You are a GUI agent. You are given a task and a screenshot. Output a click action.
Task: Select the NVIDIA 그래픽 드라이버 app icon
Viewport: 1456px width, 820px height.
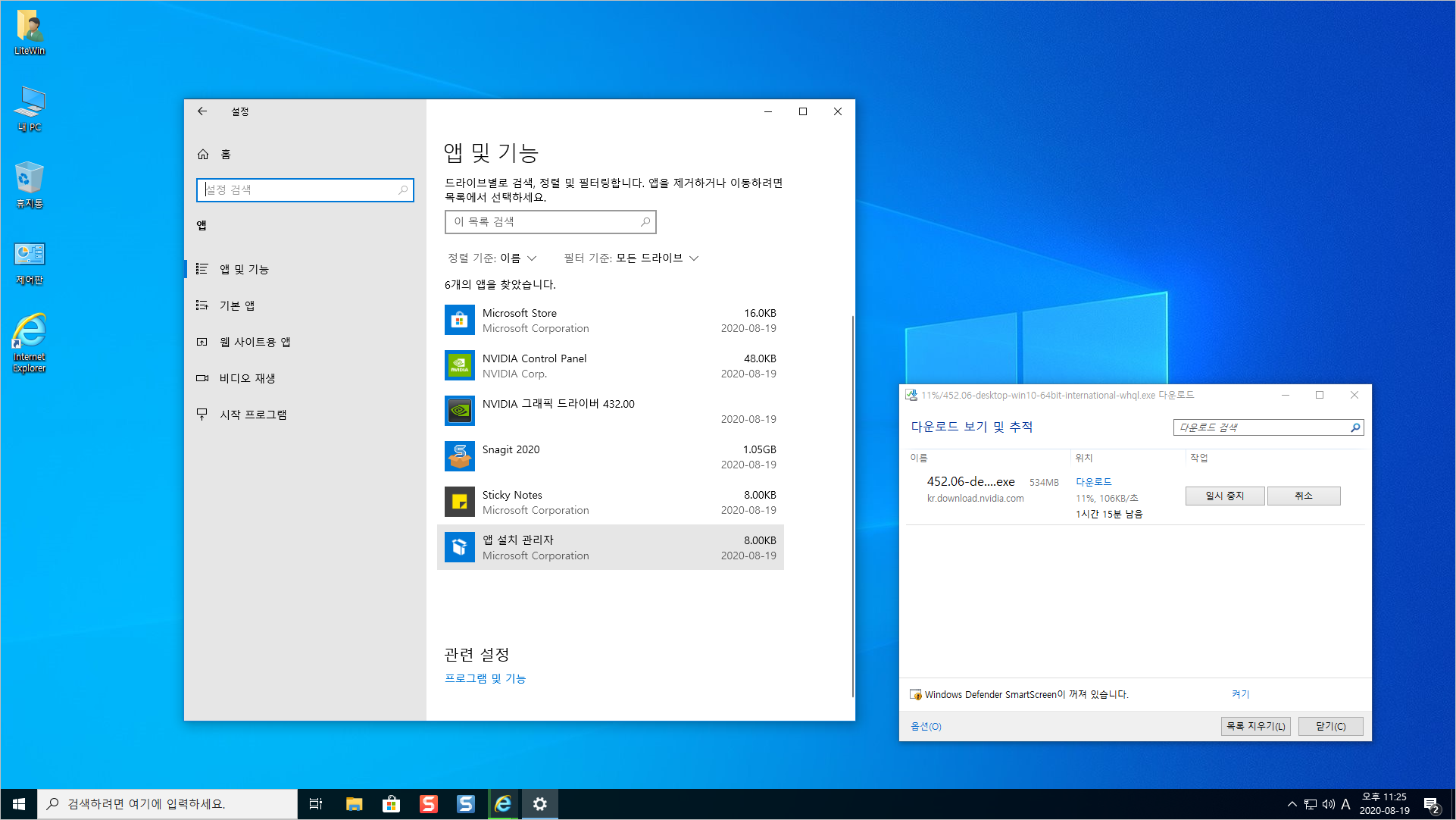460,411
